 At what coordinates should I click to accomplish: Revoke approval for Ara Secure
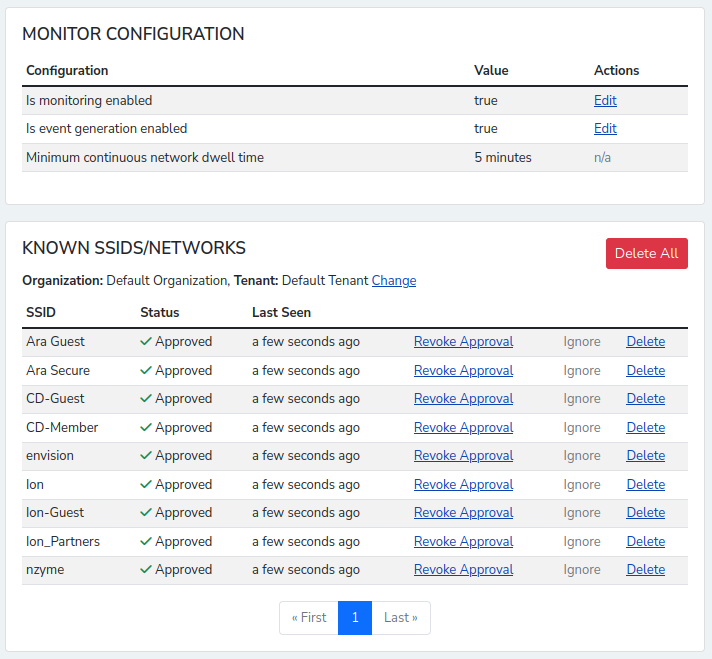(x=464, y=371)
